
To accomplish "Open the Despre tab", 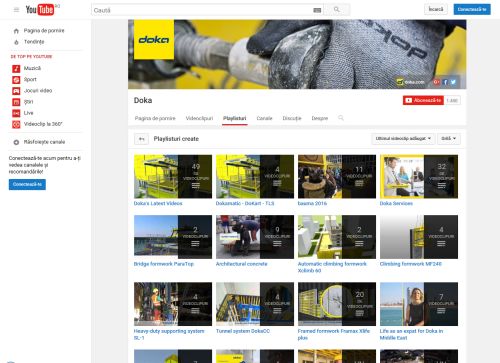I will coord(320,118).
